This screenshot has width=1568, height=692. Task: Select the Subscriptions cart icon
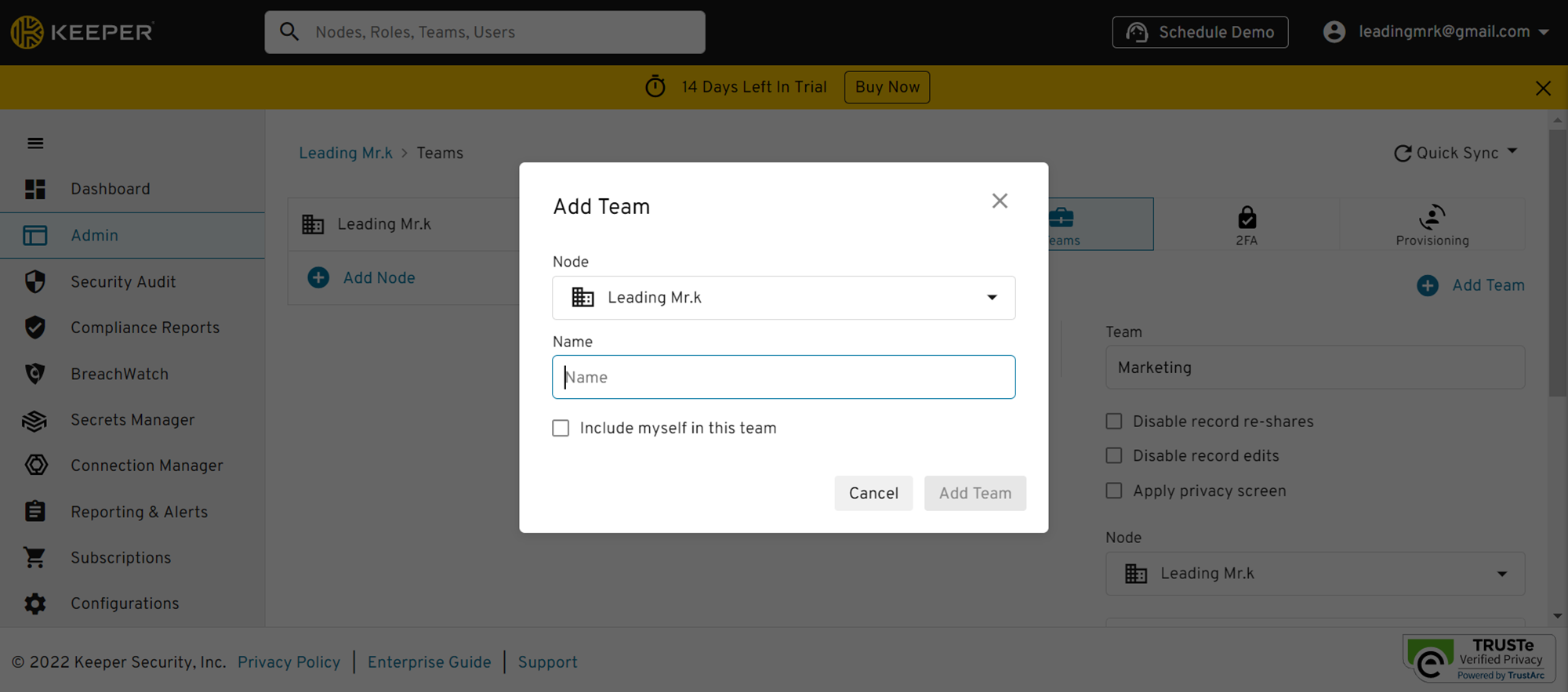(34, 557)
